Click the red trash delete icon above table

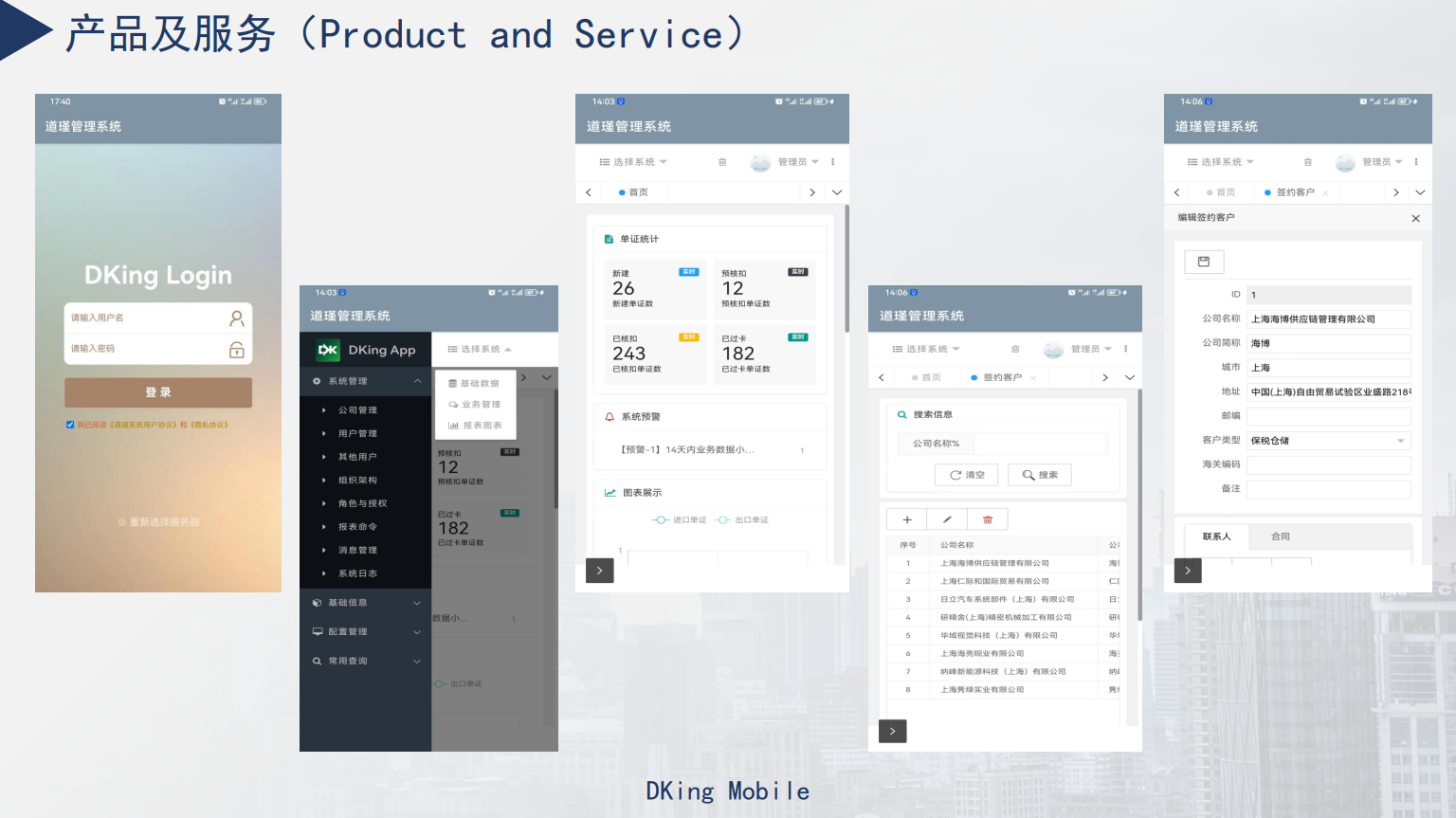point(988,519)
